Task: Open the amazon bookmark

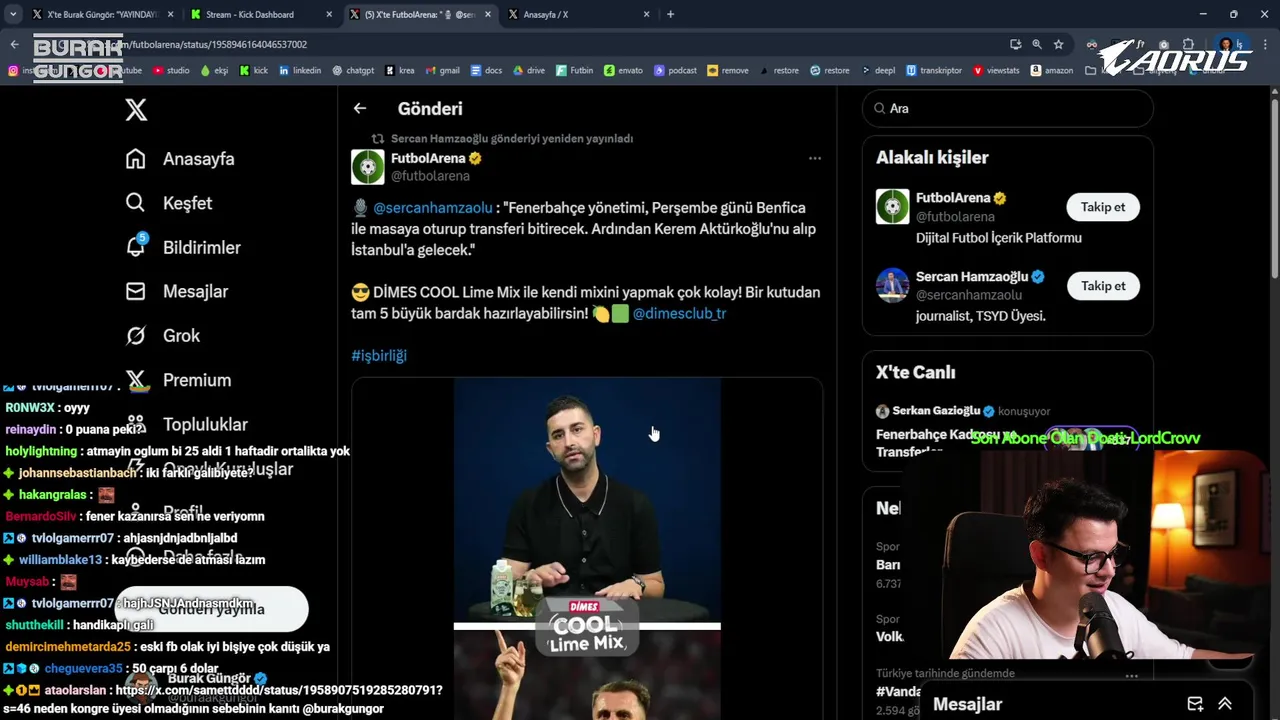Action: click(x=1051, y=70)
